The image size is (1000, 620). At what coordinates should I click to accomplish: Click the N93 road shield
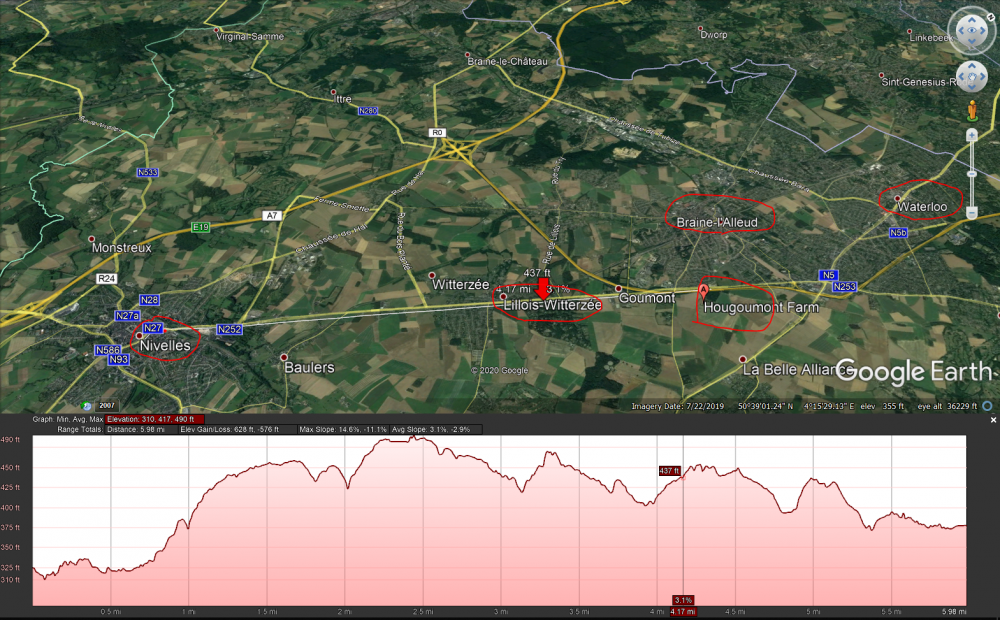click(119, 359)
